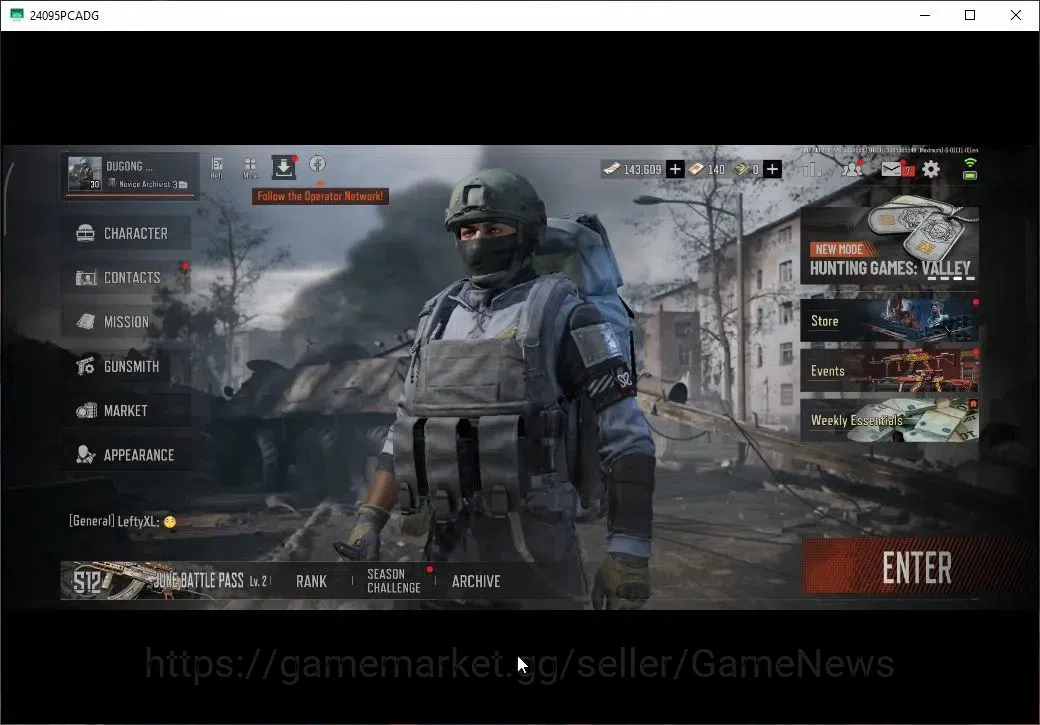
Task: Open the General chat message from LeftyXL
Action: [x=123, y=521]
